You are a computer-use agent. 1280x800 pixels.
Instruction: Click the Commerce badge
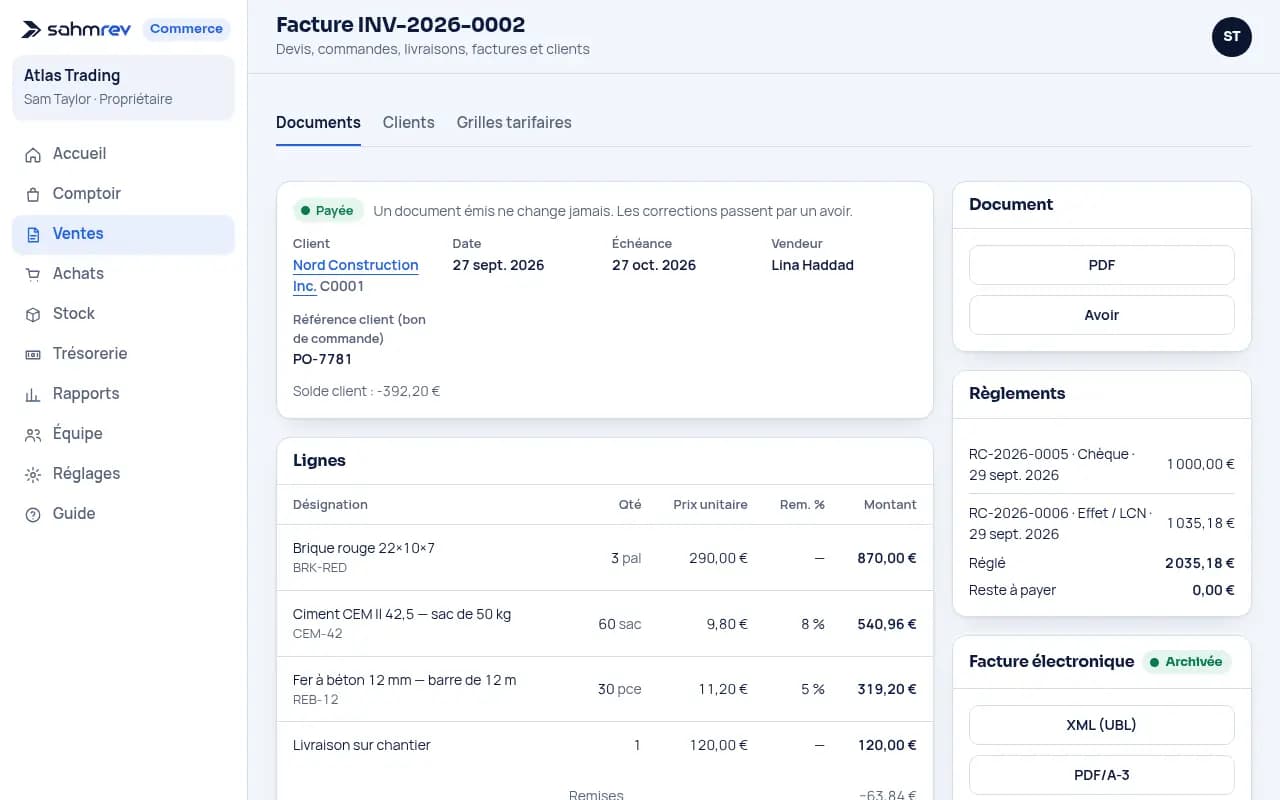(186, 29)
